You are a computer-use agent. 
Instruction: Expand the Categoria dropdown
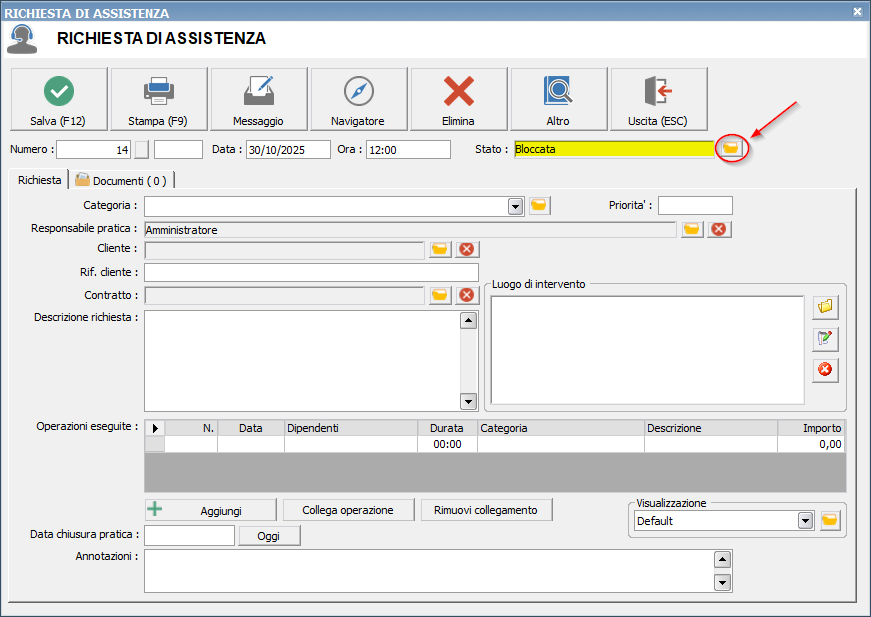click(x=516, y=206)
